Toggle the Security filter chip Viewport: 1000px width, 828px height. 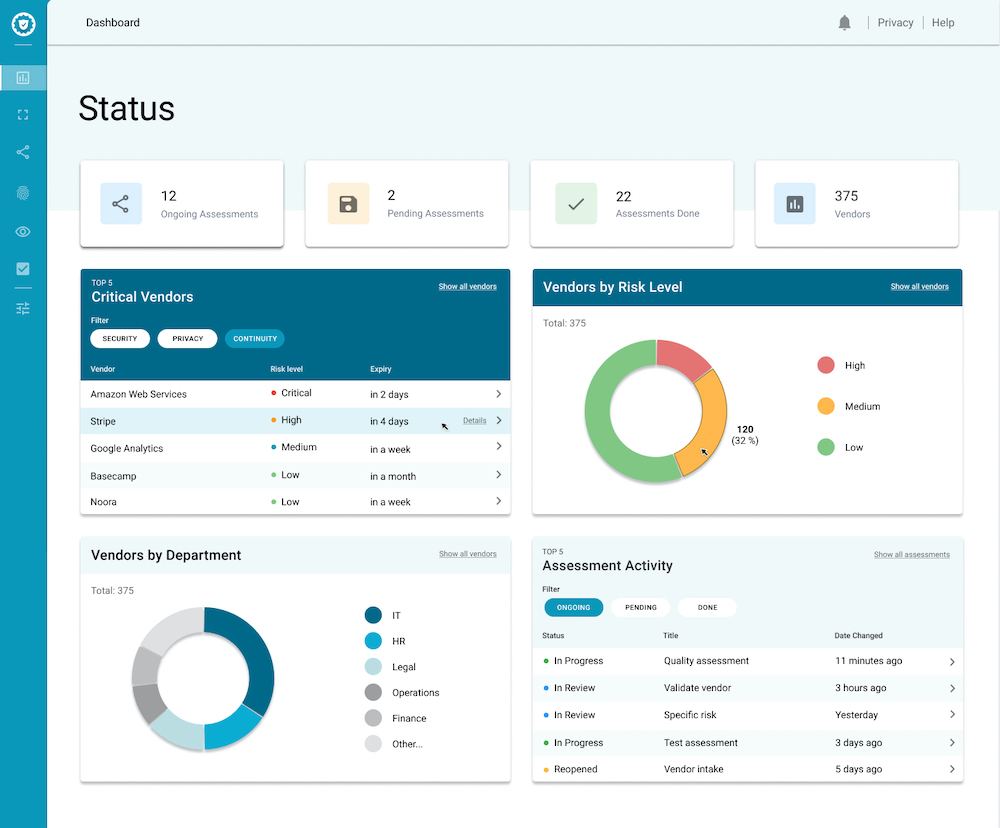[x=120, y=339]
